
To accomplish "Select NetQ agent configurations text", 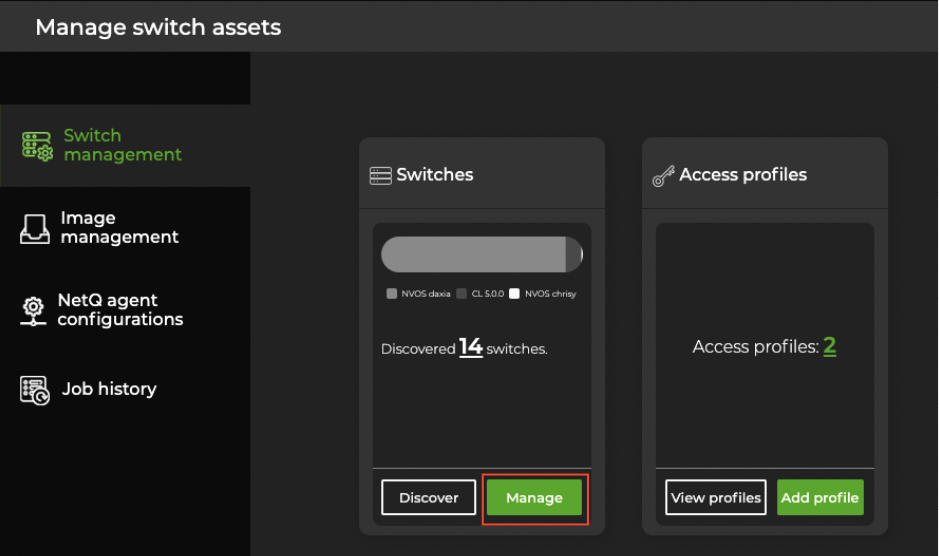I will pyautogui.click(x=120, y=310).
